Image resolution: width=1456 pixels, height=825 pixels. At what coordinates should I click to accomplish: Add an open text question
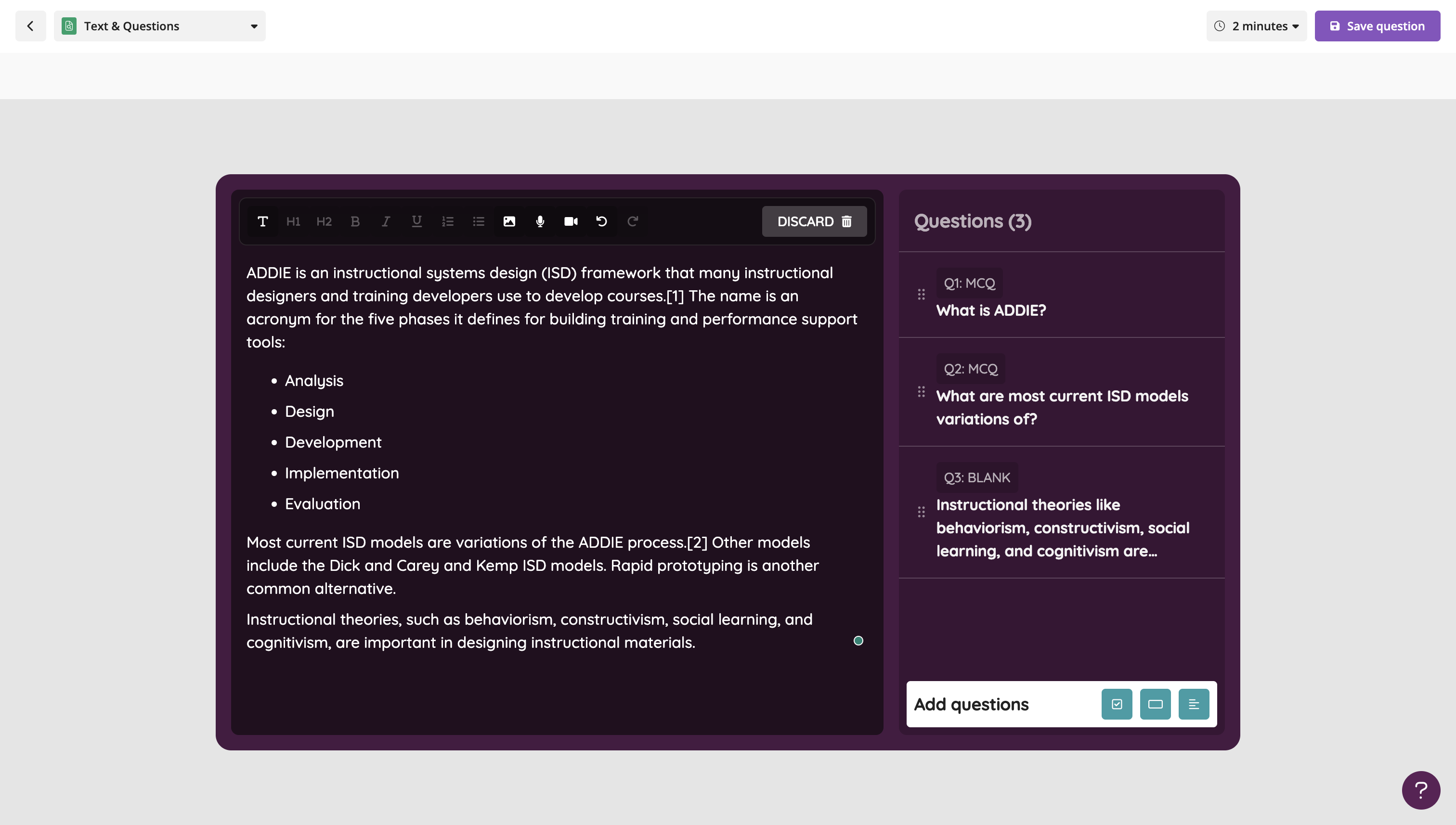1193,704
